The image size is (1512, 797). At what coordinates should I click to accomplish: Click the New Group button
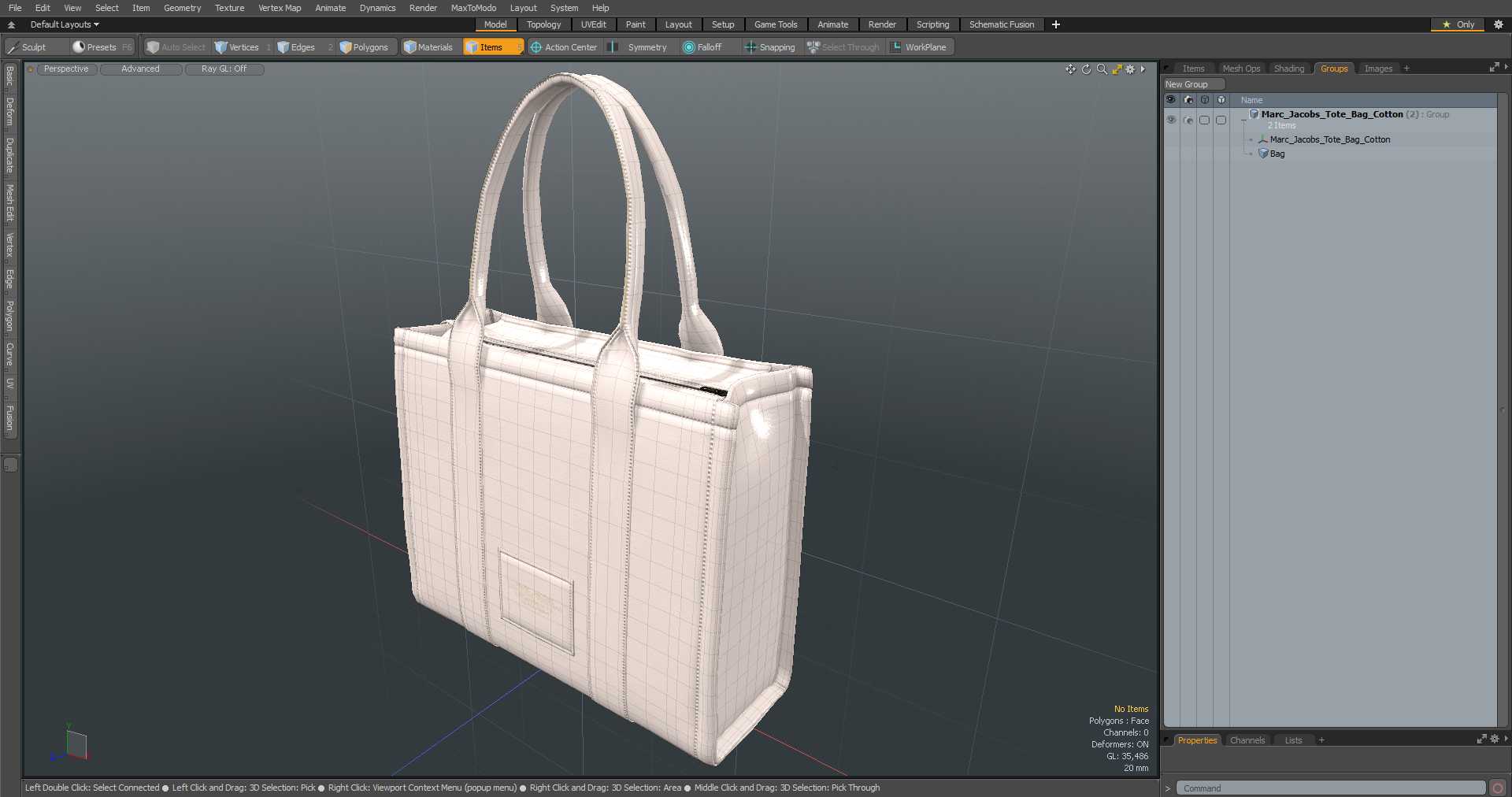[1193, 84]
